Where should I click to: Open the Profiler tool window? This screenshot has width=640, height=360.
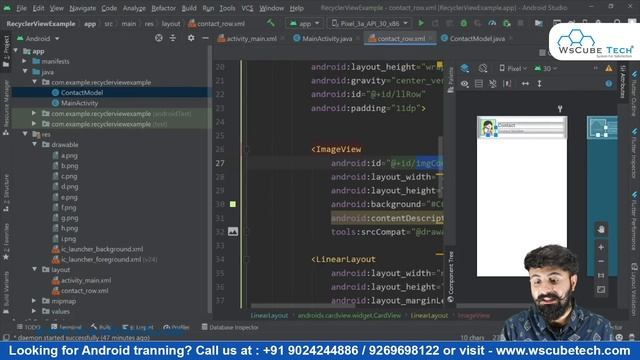[x=176, y=327]
